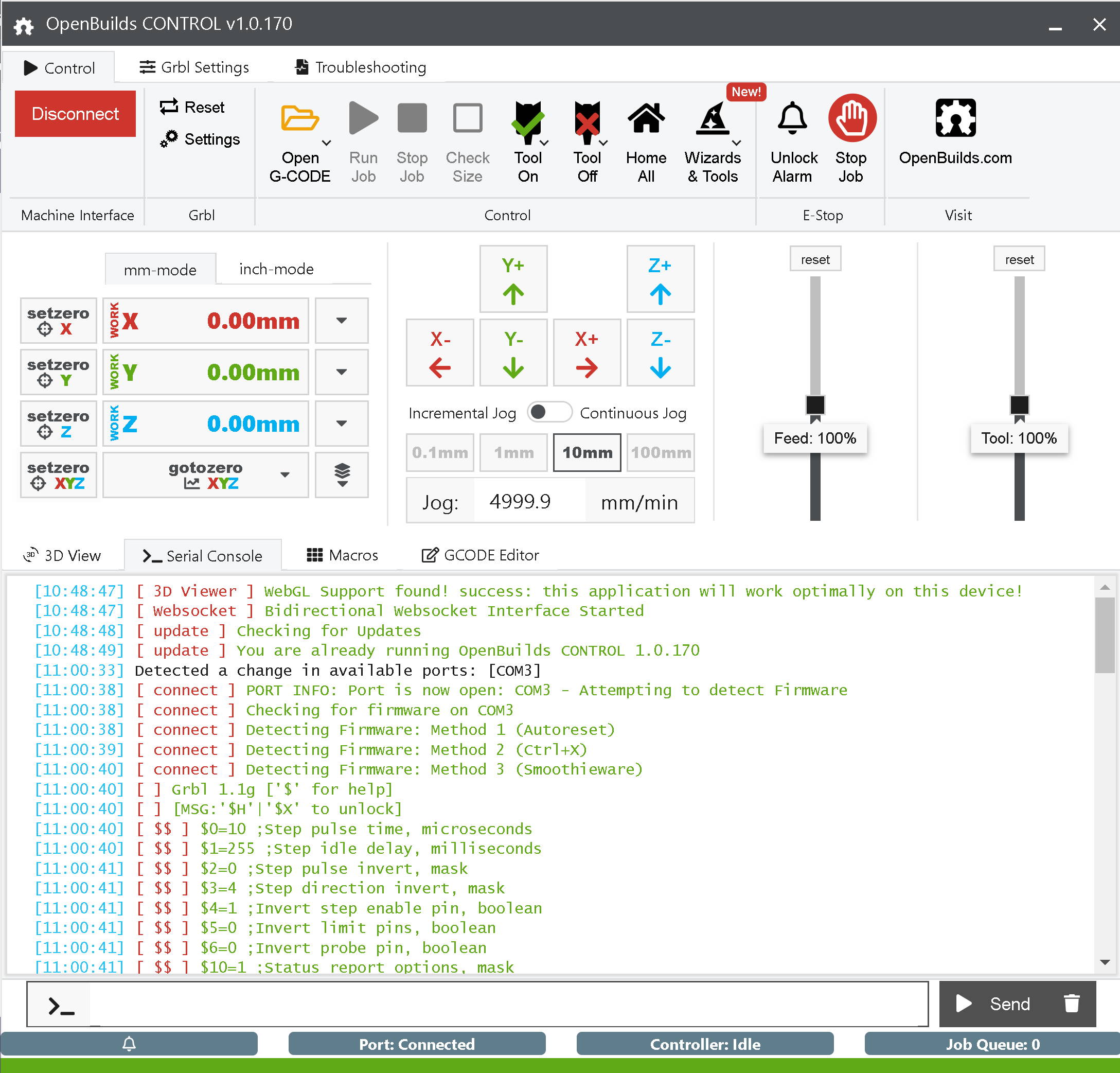Image resolution: width=1120 pixels, height=1073 pixels.
Task: Click the serial console command input
Action: point(509,1005)
